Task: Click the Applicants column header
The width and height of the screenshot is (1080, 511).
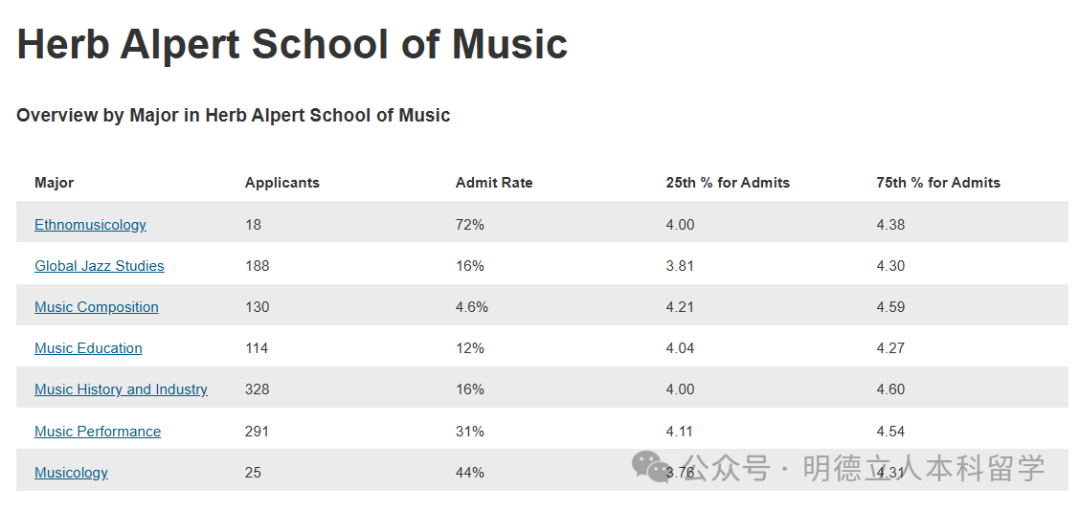Action: pyautogui.click(x=282, y=183)
